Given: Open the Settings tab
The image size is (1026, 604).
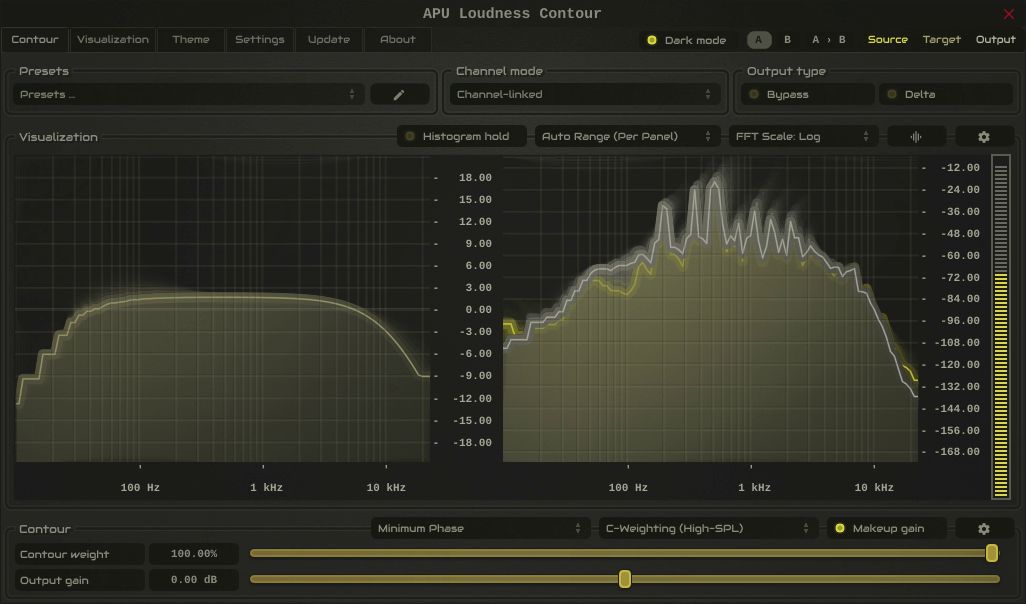Looking at the screenshot, I should pos(260,39).
